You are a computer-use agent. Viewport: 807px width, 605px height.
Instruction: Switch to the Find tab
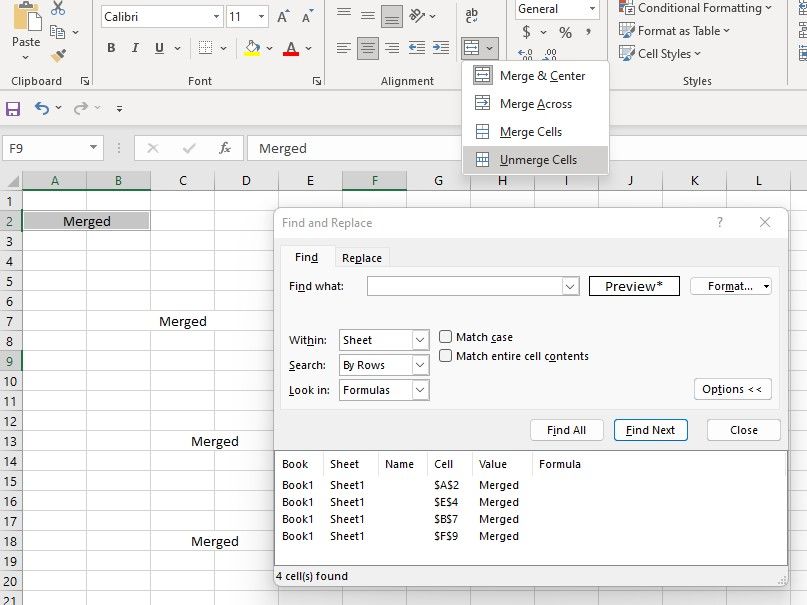click(x=306, y=257)
